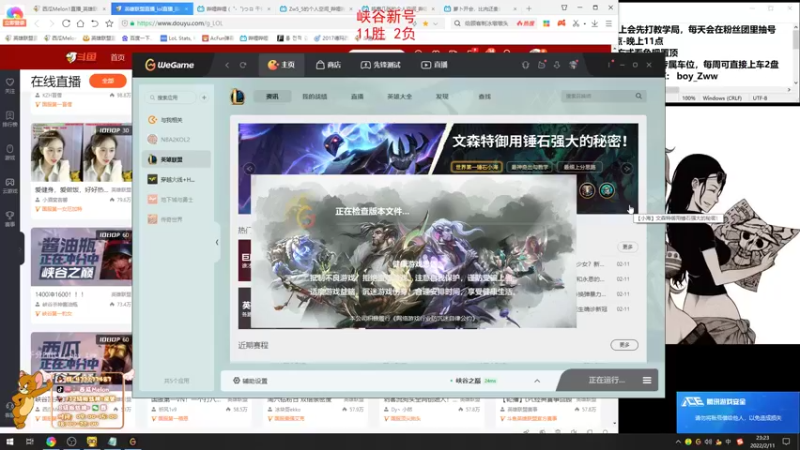Open Task View on the taskbar
The width and height of the screenshot is (800, 450).
30,441
